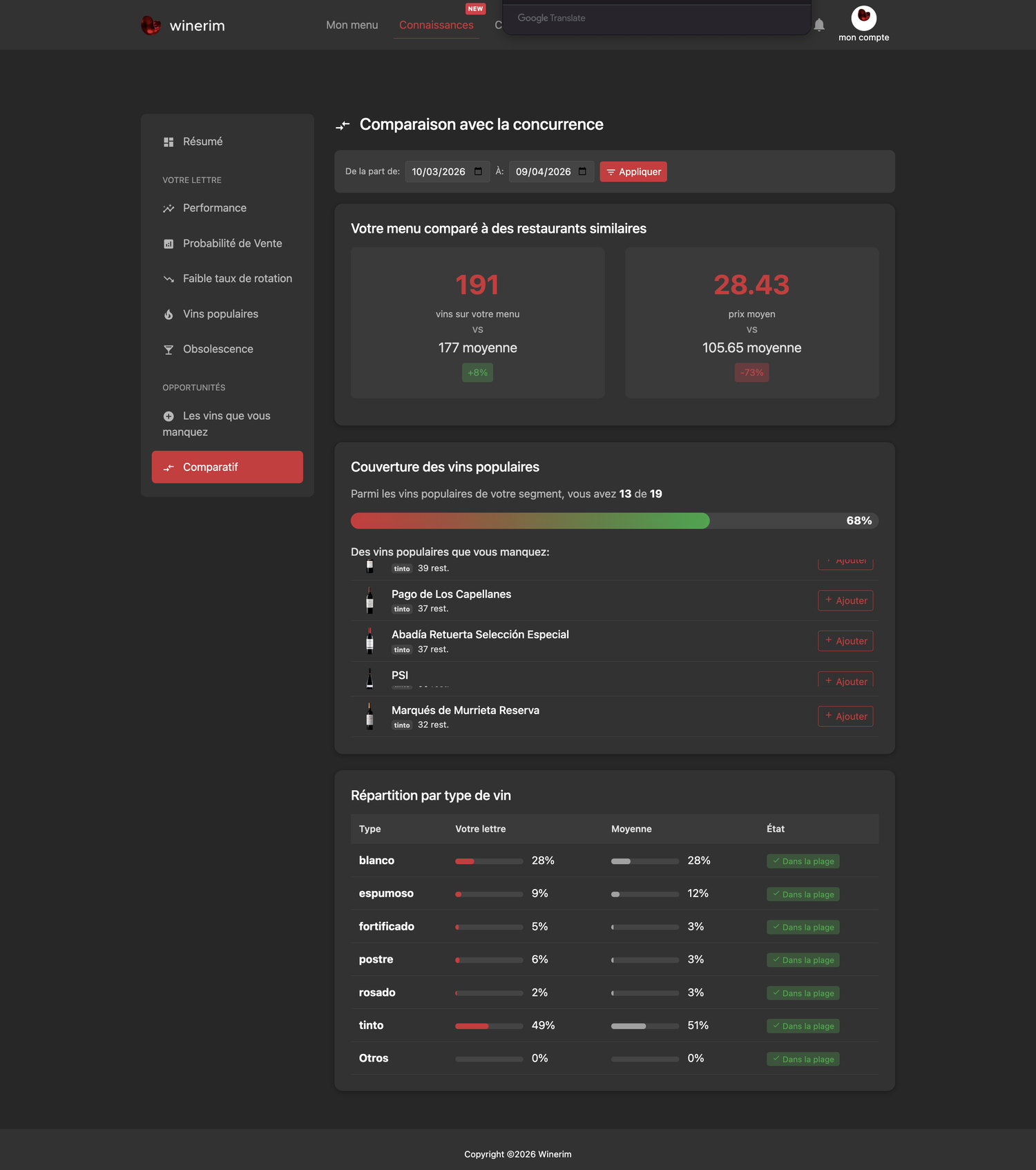Image resolution: width=1036 pixels, height=1170 pixels.
Task: Click Otros Dans la plage status
Action: [803, 1059]
